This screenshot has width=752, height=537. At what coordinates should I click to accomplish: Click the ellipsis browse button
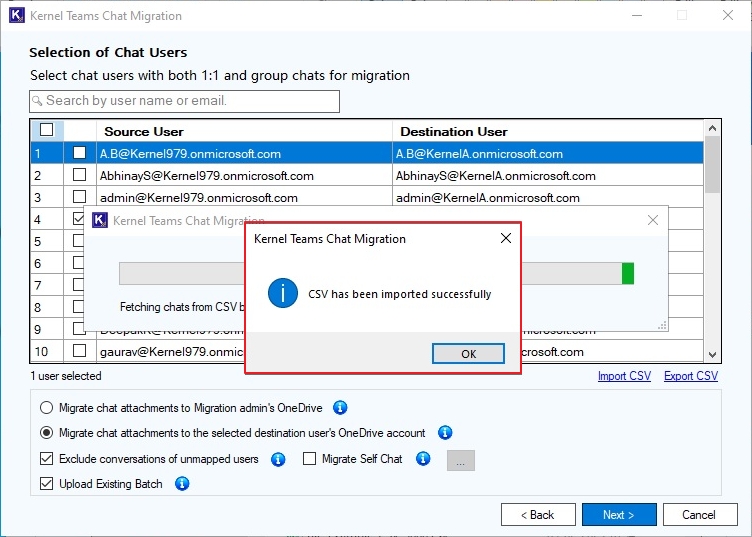(461, 460)
